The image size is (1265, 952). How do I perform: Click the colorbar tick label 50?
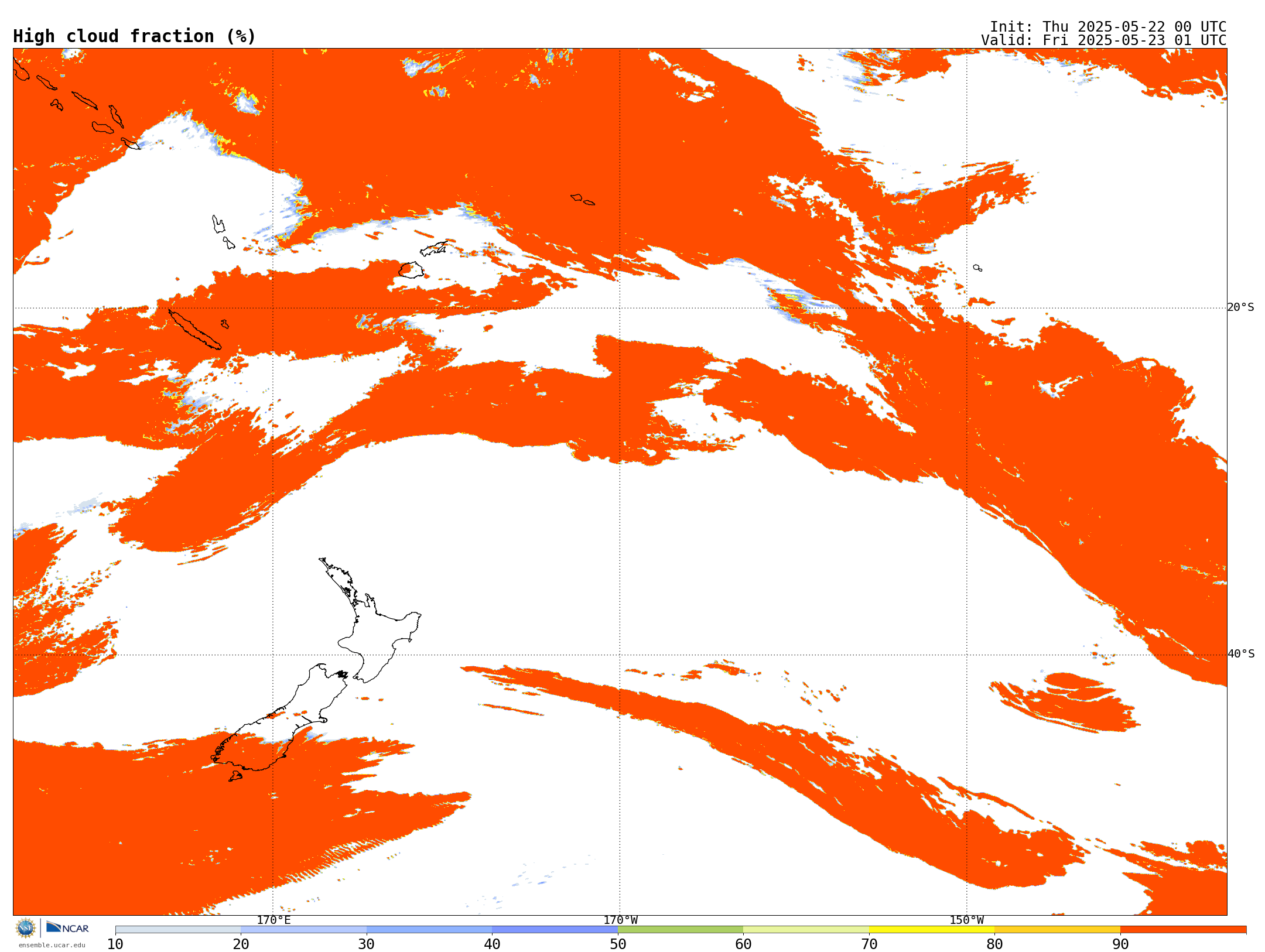[x=618, y=944]
